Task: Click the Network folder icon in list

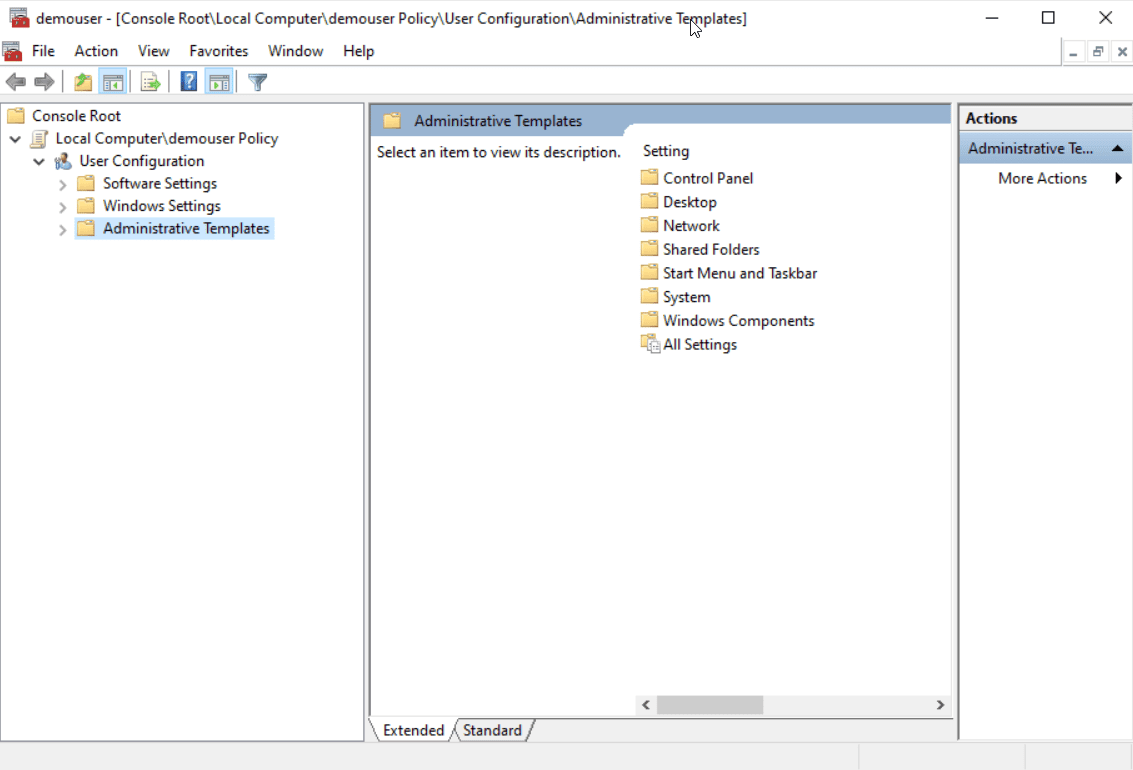Action: [650, 225]
